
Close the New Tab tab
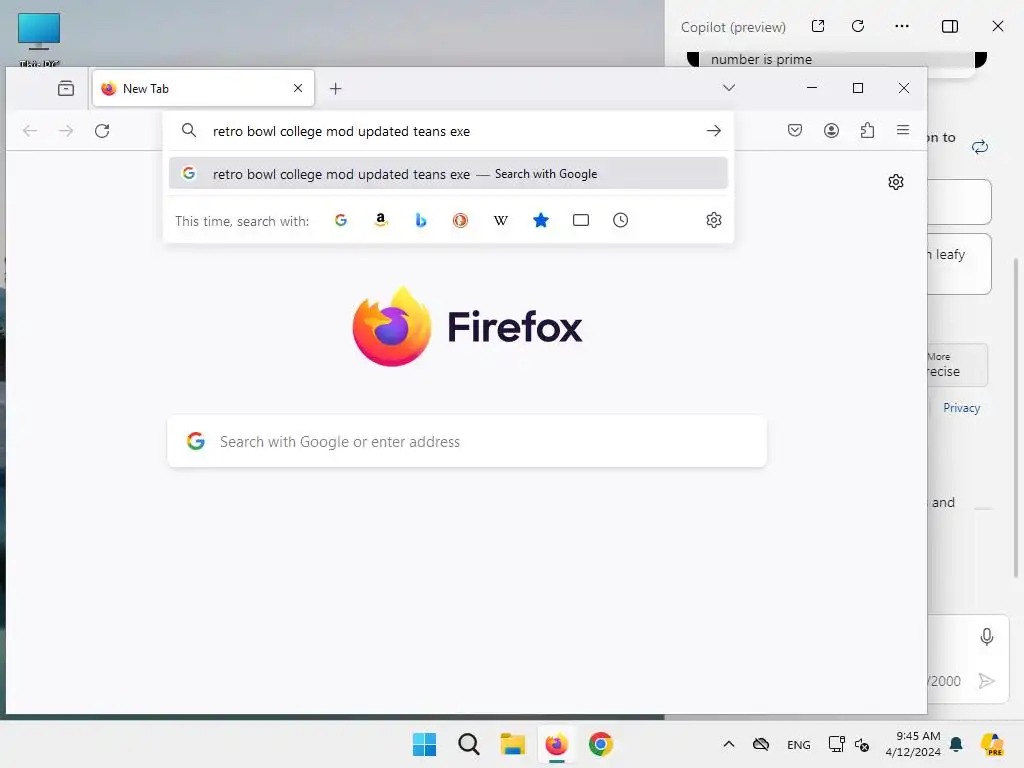tap(298, 88)
